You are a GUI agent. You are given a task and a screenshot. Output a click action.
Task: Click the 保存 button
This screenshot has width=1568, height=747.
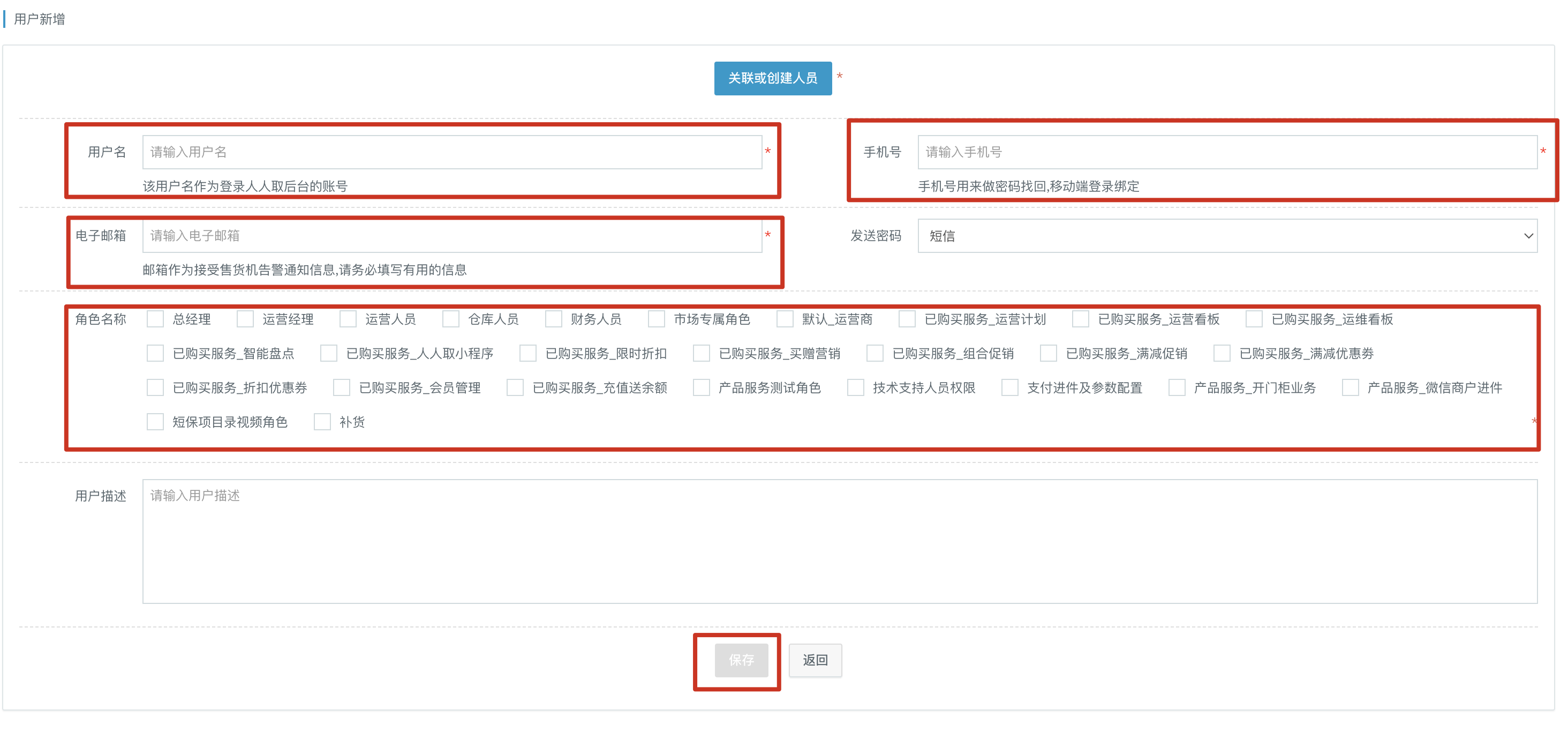pos(741,660)
